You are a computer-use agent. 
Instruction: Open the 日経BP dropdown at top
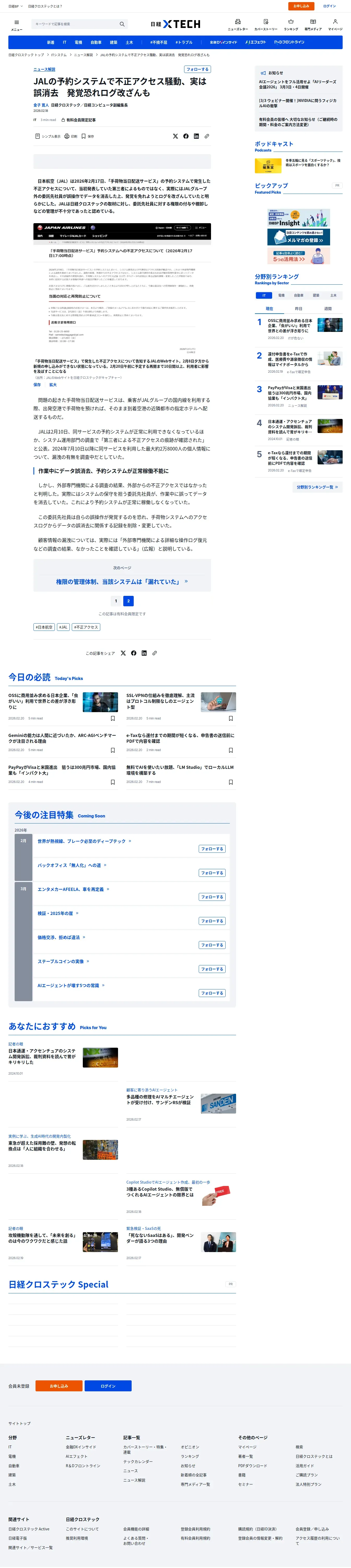pyautogui.click(x=16, y=6)
